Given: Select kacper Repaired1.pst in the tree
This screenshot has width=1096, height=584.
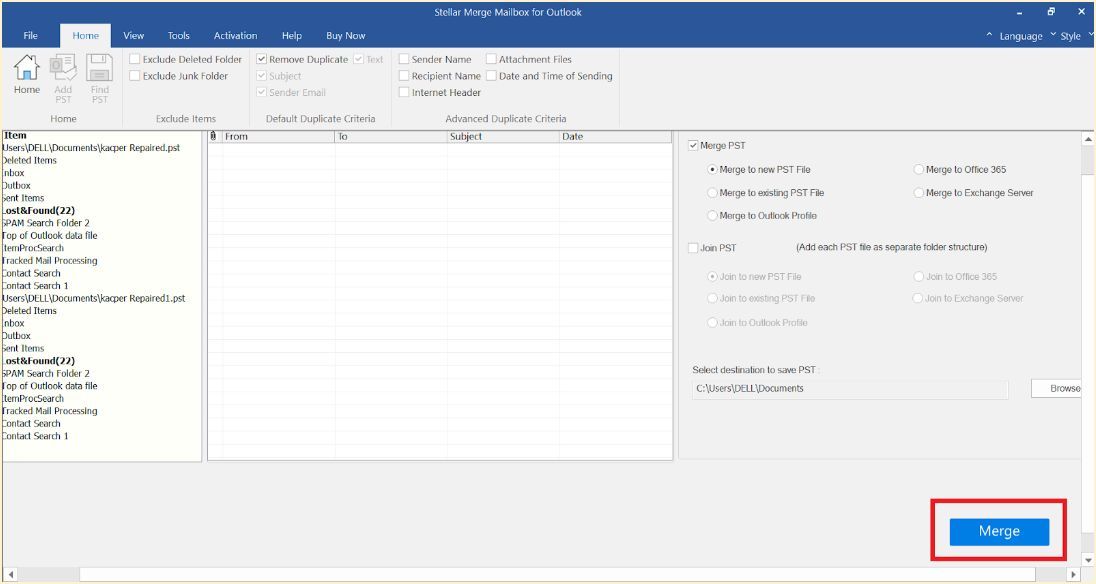Looking at the screenshot, I should [94, 298].
